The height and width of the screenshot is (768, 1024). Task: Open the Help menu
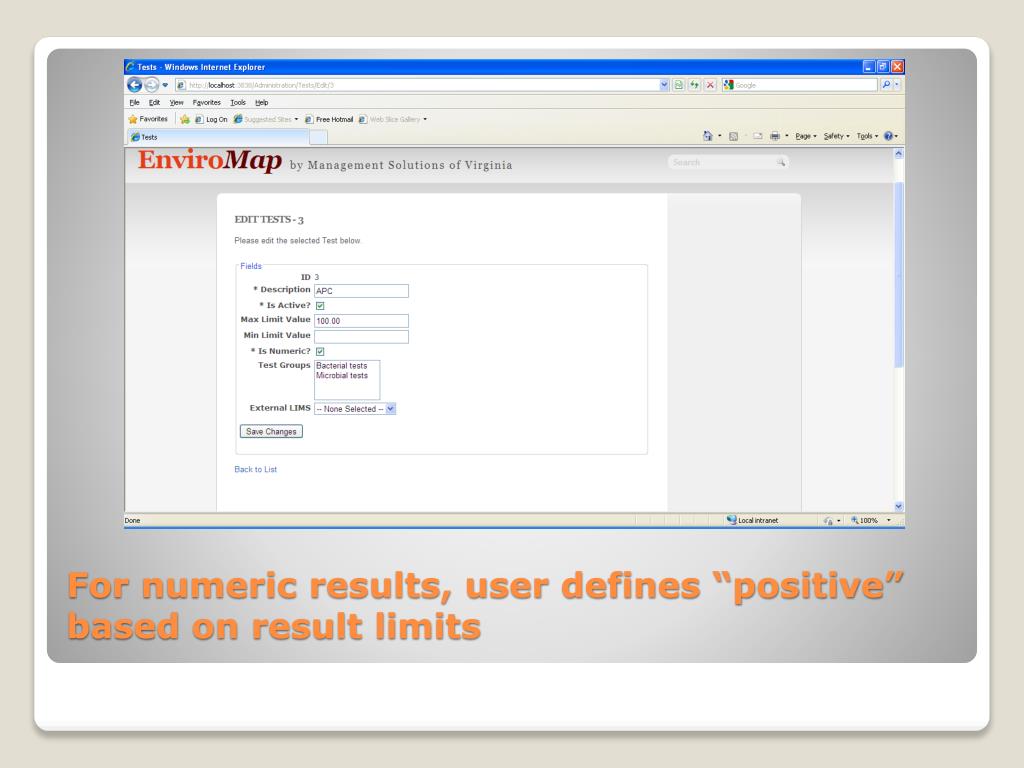click(x=261, y=103)
